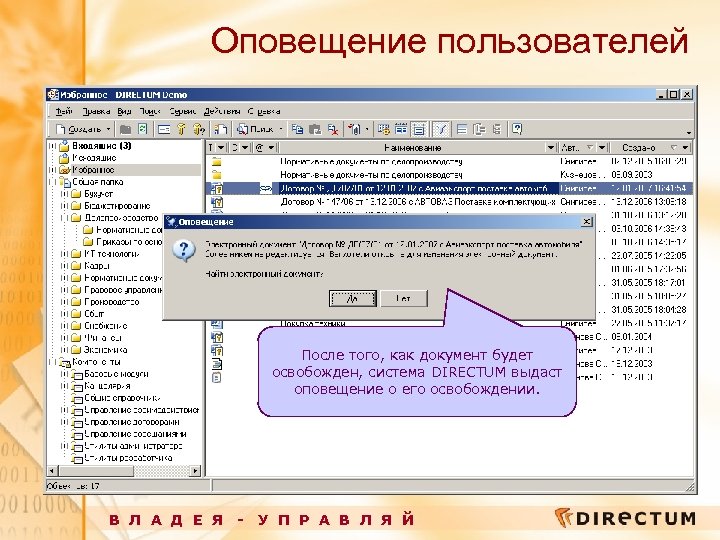Expand the Бухучет folder node

(x=65, y=194)
